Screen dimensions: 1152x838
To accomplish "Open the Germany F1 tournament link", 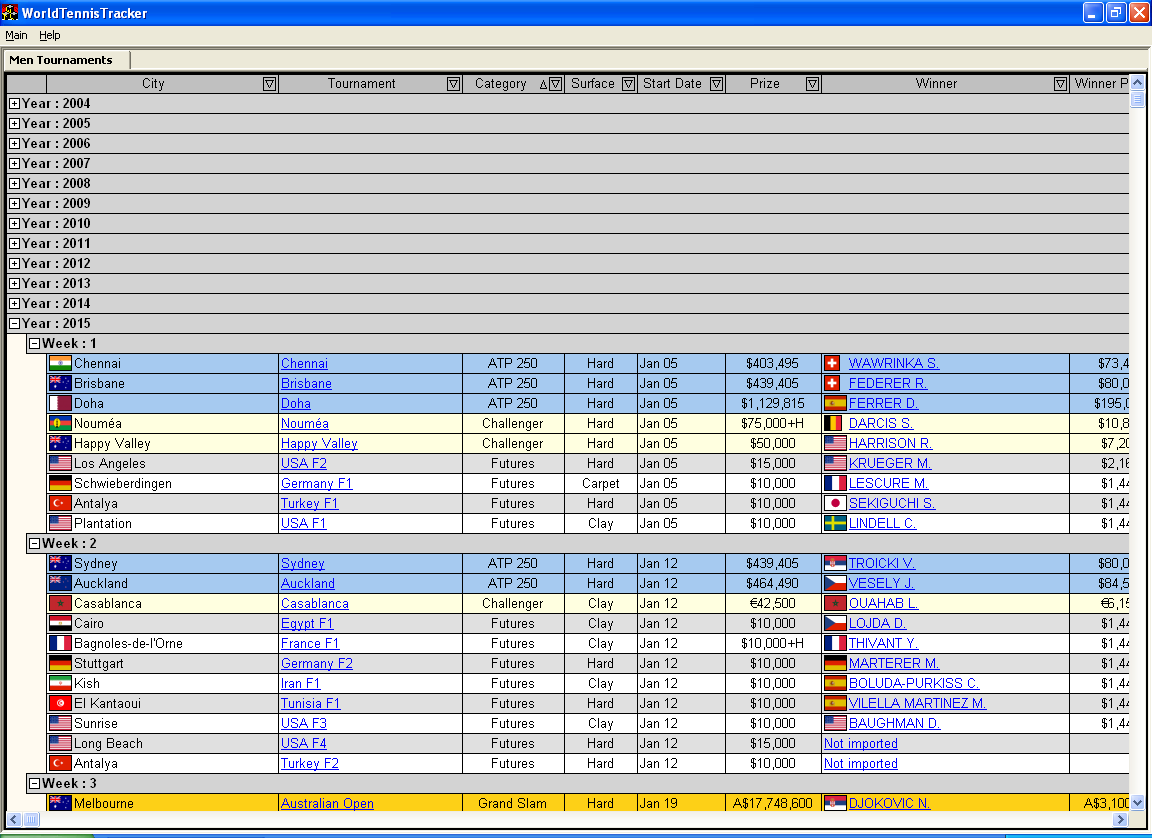I will (317, 483).
